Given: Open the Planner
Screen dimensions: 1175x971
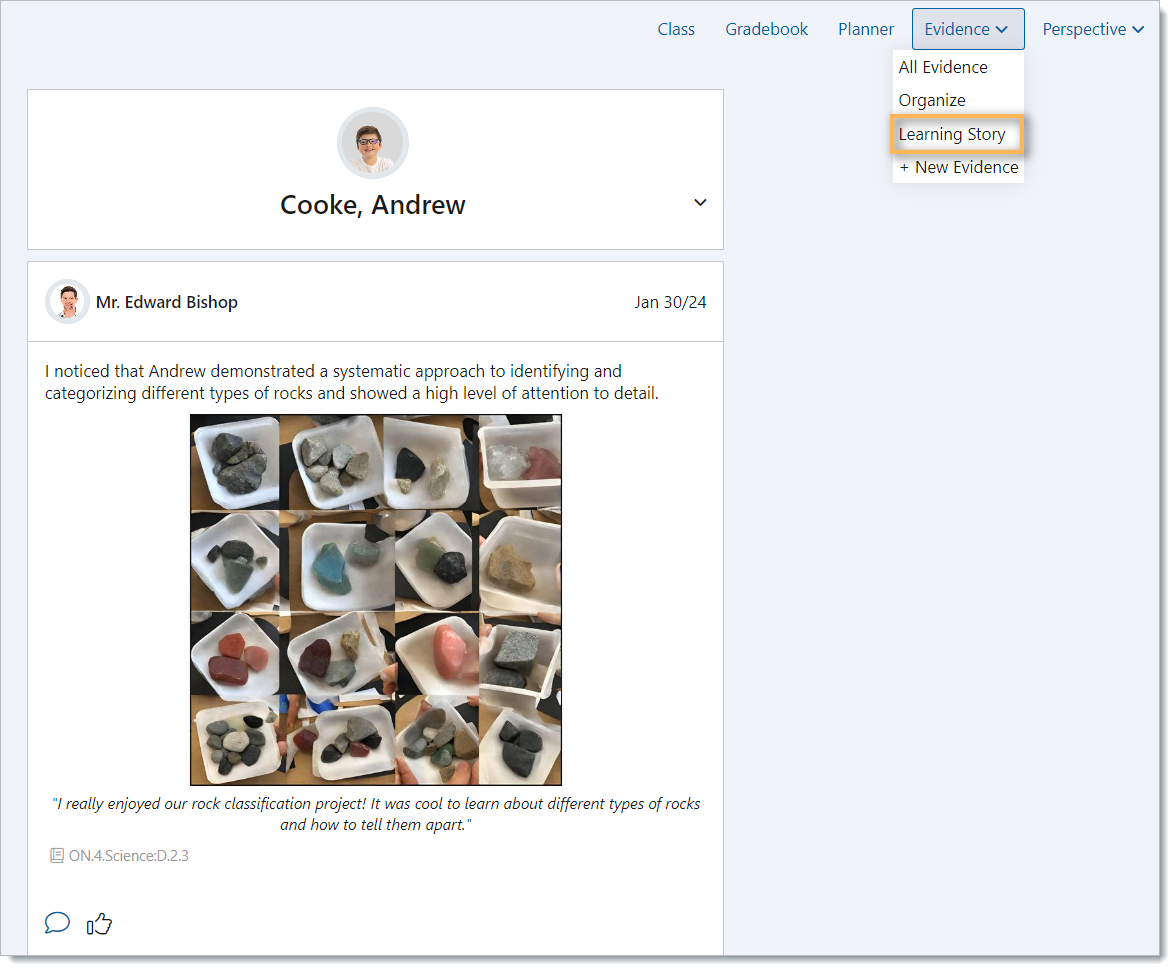Looking at the screenshot, I should pyautogui.click(x=866, y=29).
